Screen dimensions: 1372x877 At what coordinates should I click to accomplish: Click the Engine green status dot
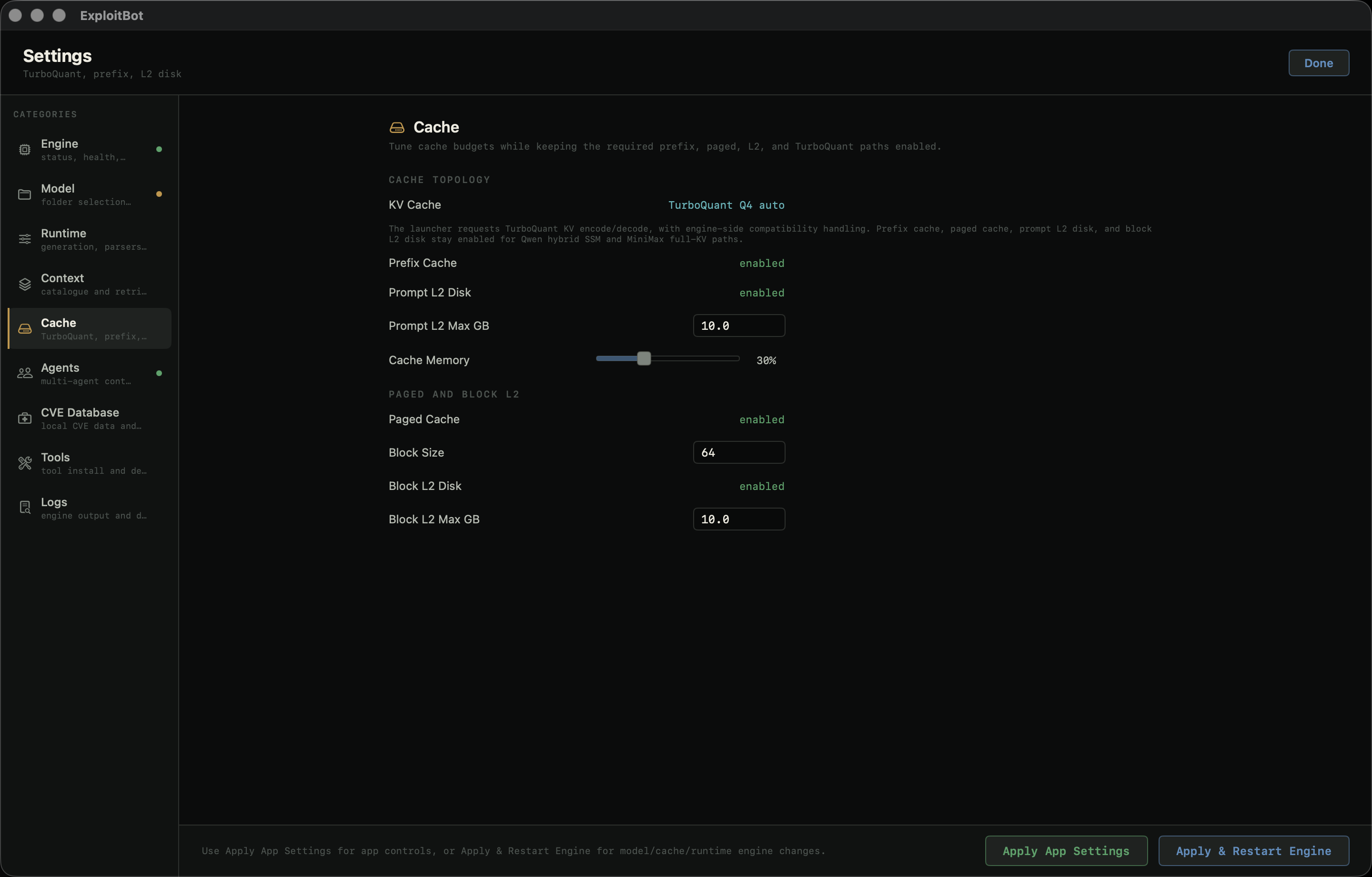click(x=159, y=149)
